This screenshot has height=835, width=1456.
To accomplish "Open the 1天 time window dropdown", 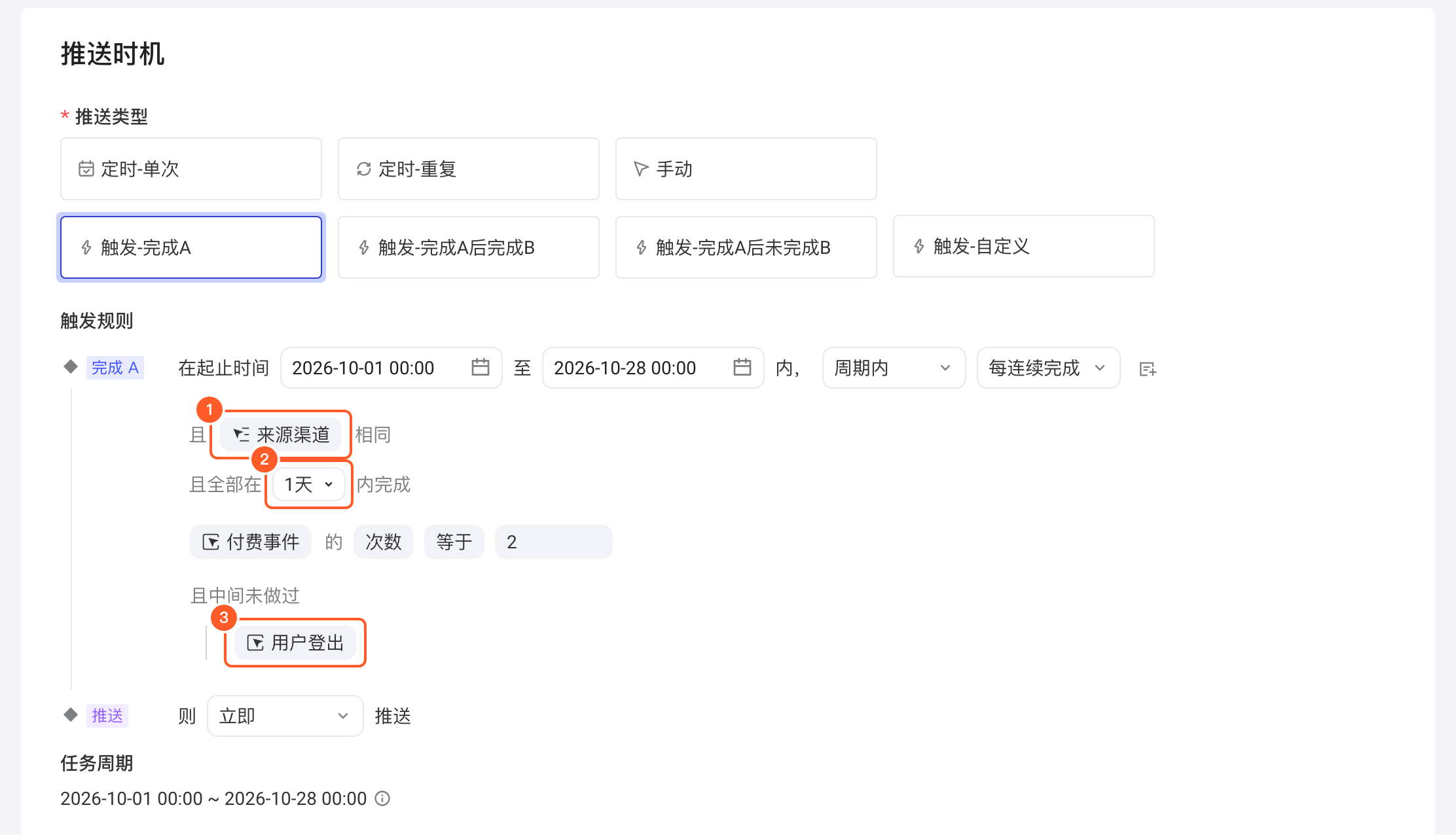I will [309, 484].
